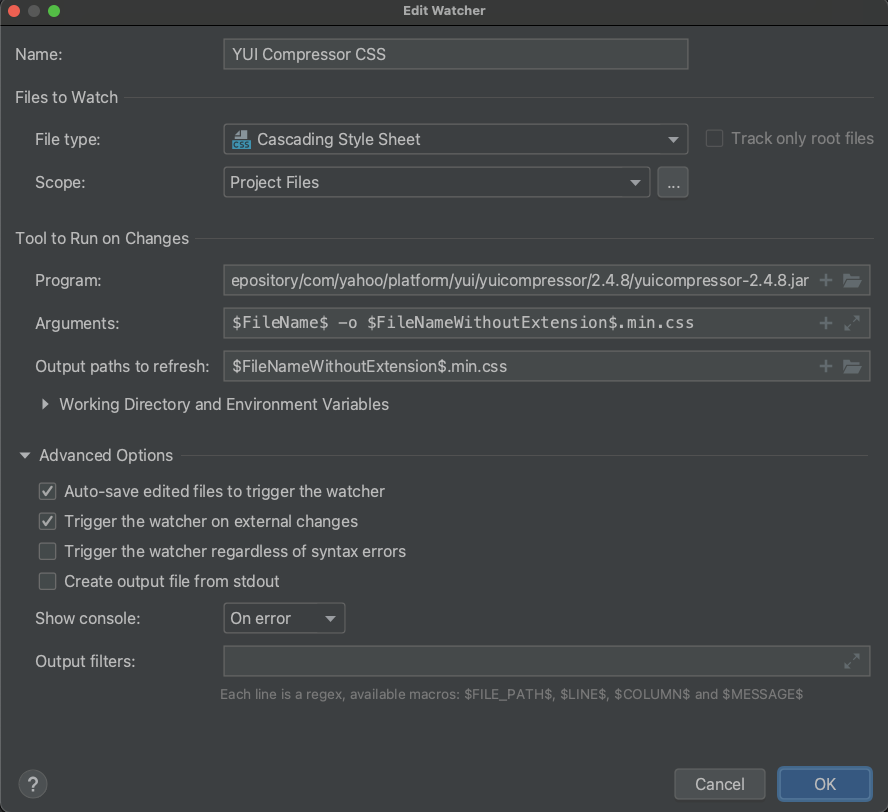This screenshot has height=812, width=888.
Task: Click the Program label
Action: click(68, 280)
